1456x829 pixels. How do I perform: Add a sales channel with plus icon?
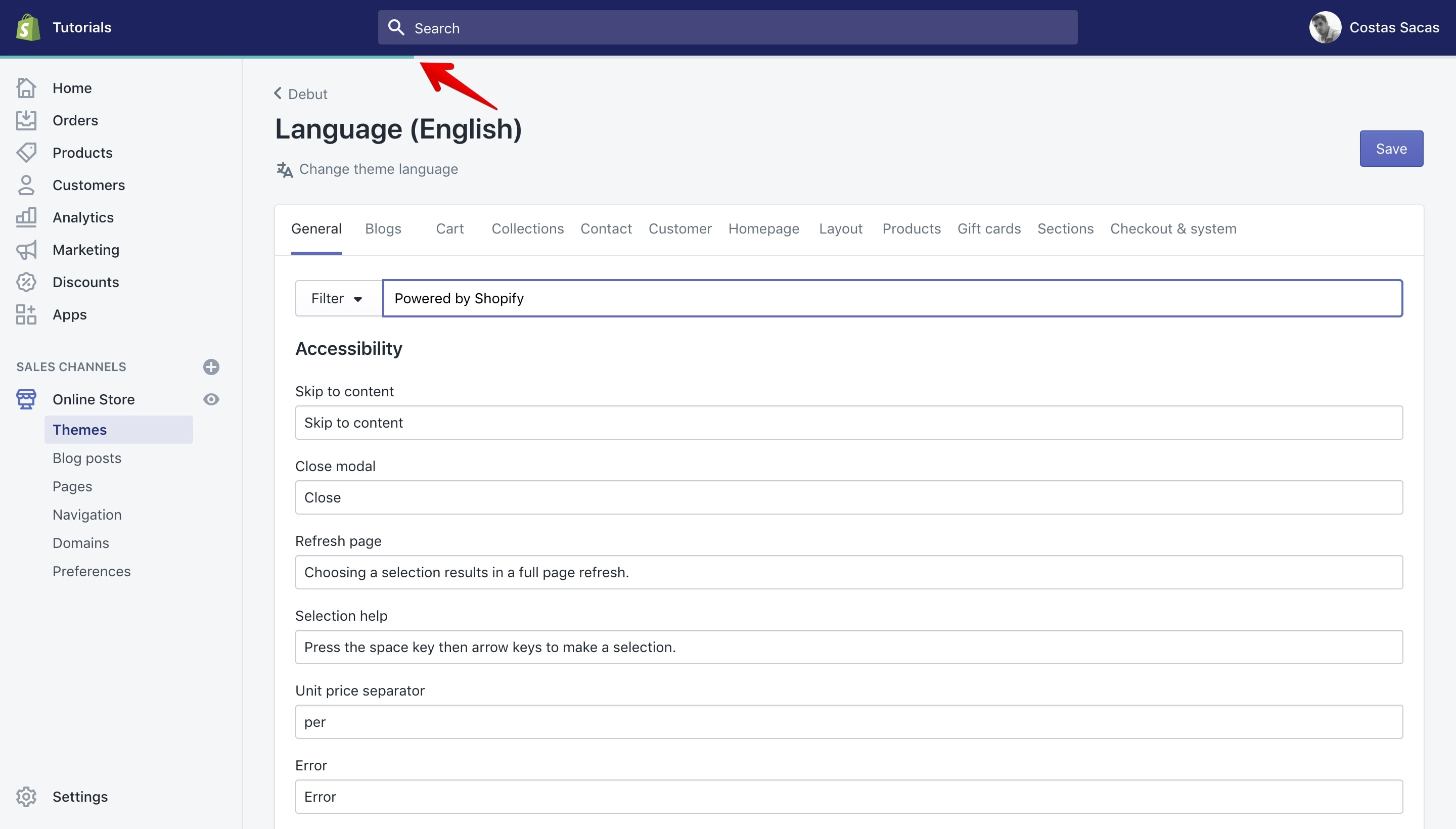click(x=211, y=366)
